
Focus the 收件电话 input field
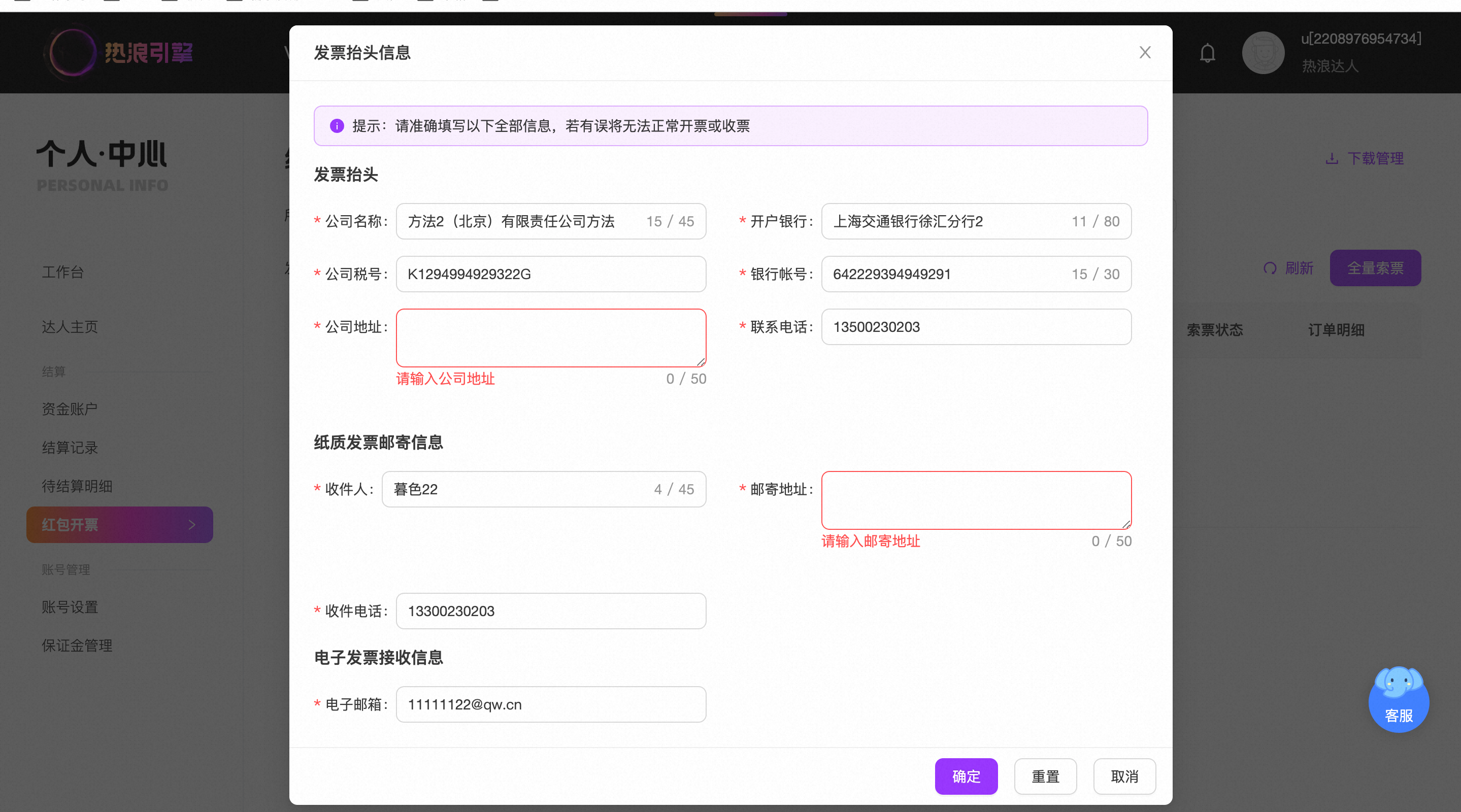coord(551,611)
